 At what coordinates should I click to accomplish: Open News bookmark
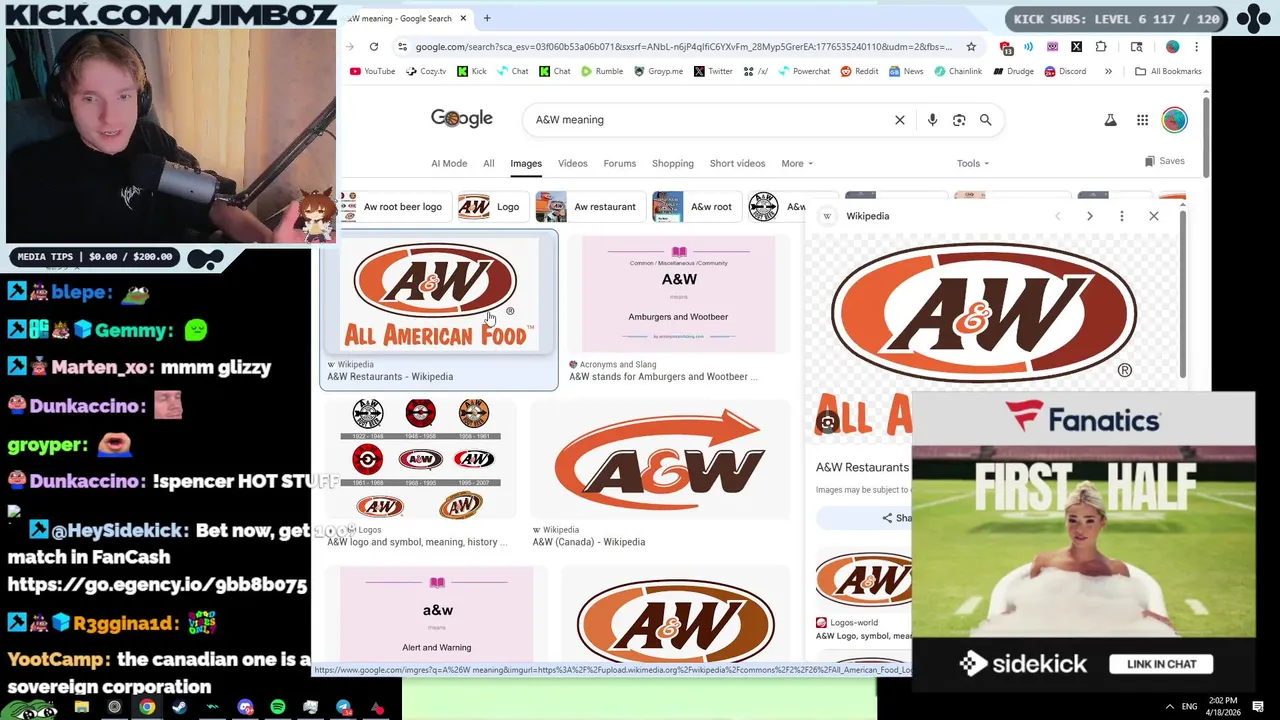coord(906,71)
